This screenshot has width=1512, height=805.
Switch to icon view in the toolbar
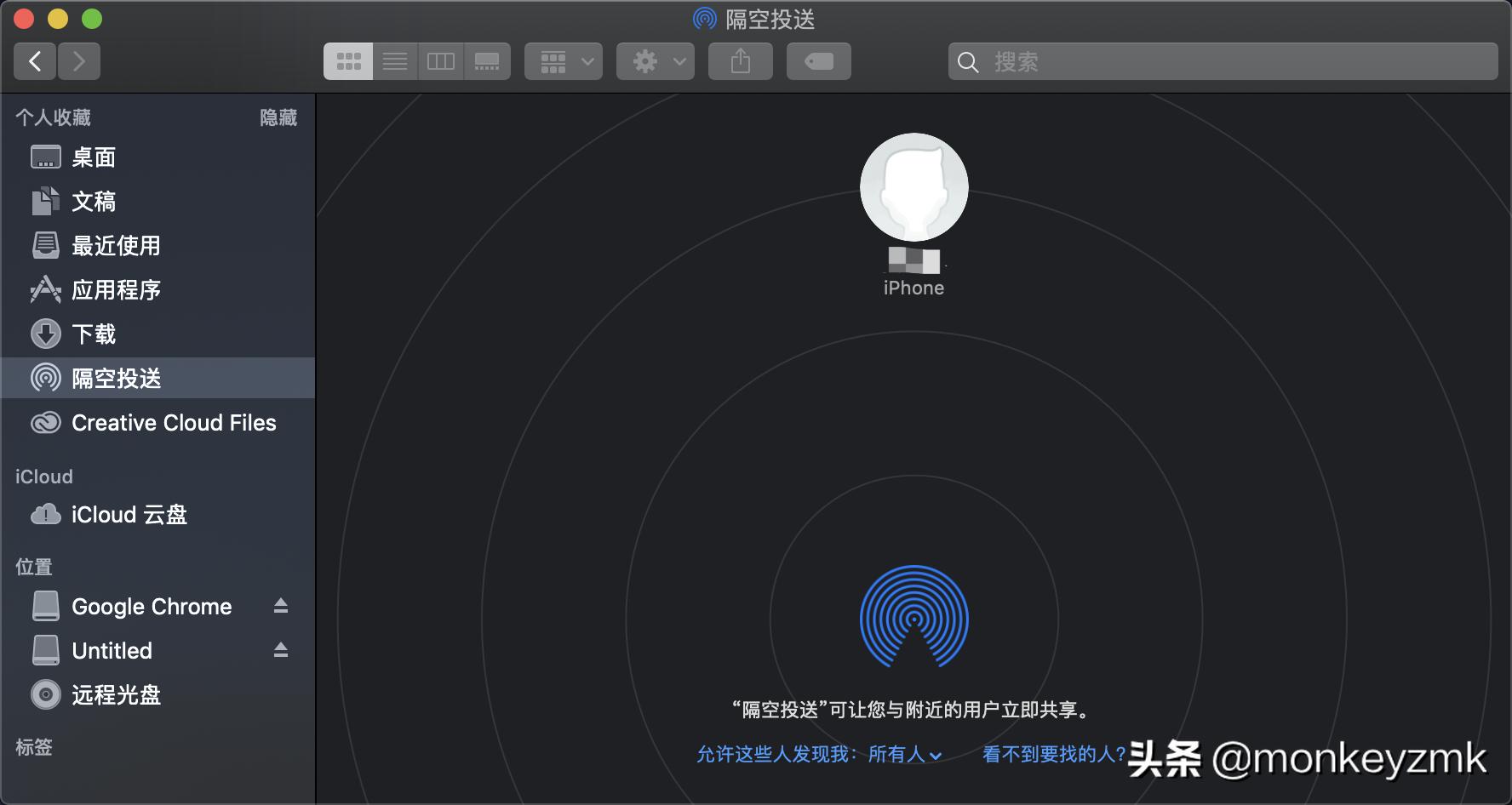pyautogui.click(x=348, y=60)
